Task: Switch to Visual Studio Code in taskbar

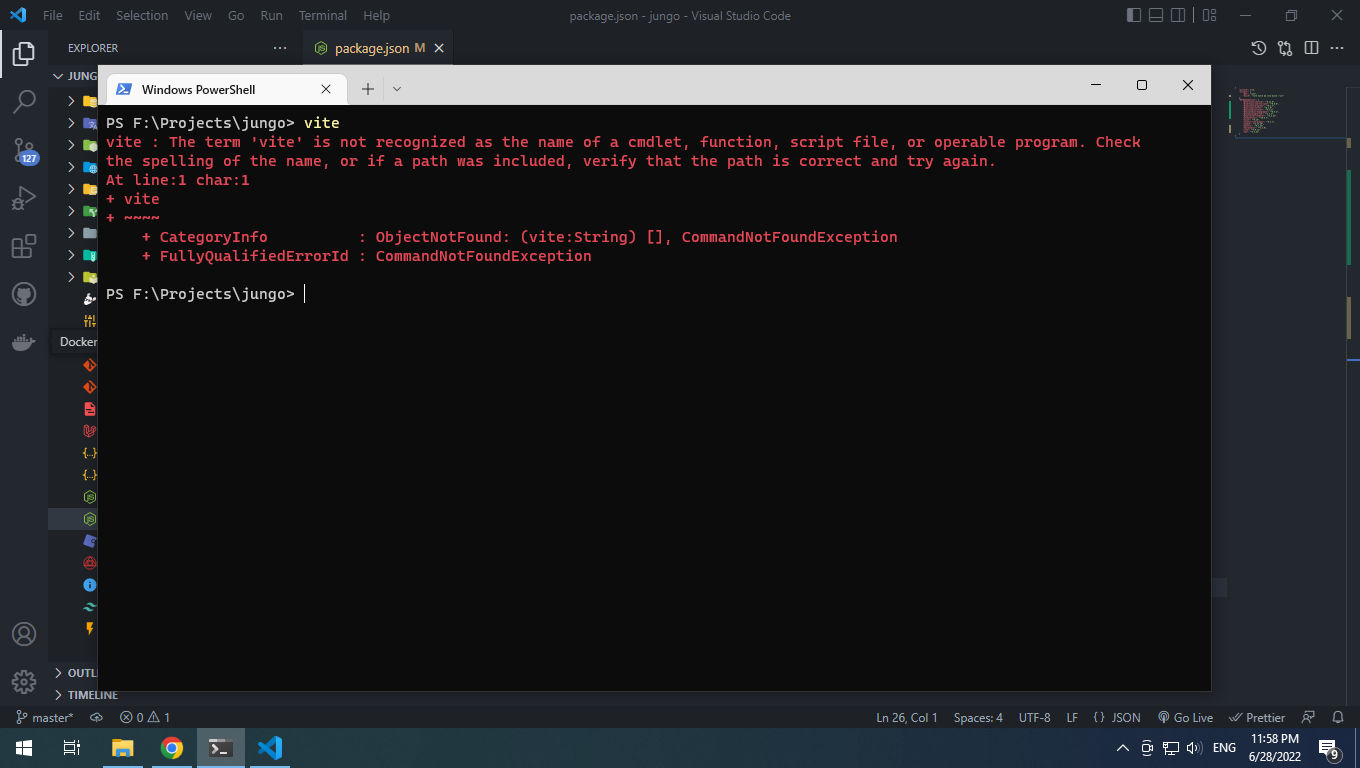Action: coord(270,748)
